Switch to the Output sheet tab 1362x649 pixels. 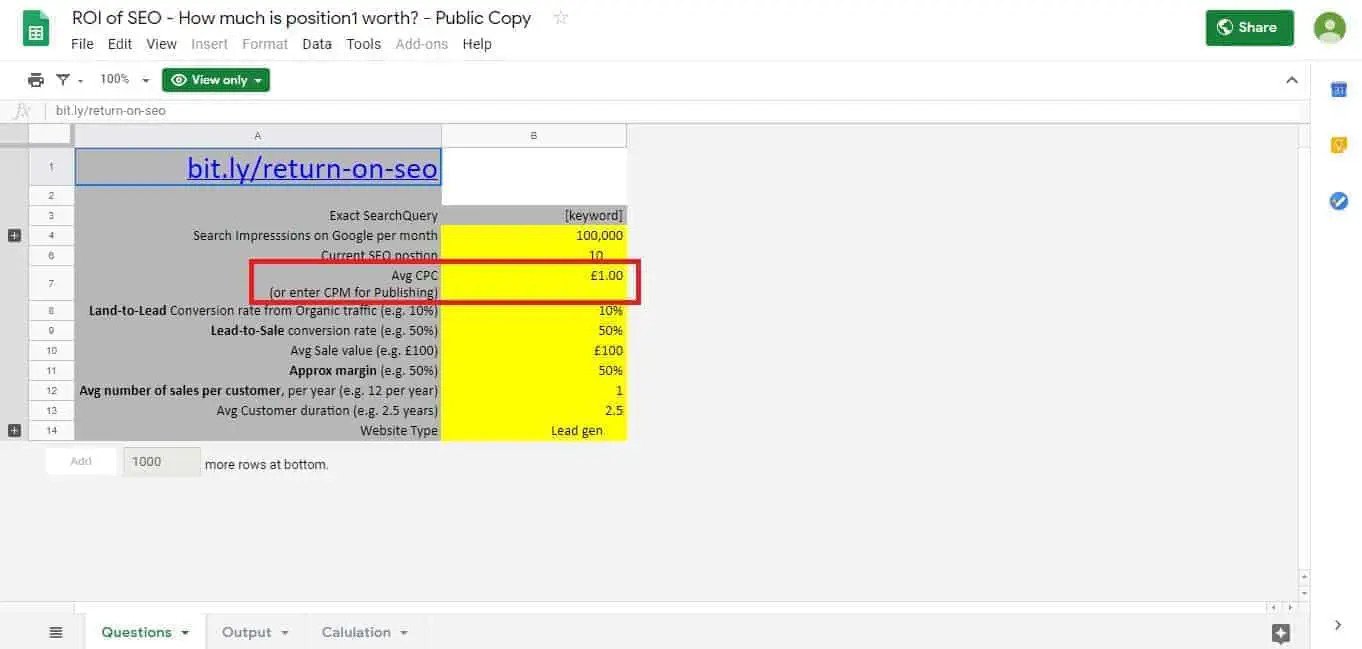[x=247, y=632]
